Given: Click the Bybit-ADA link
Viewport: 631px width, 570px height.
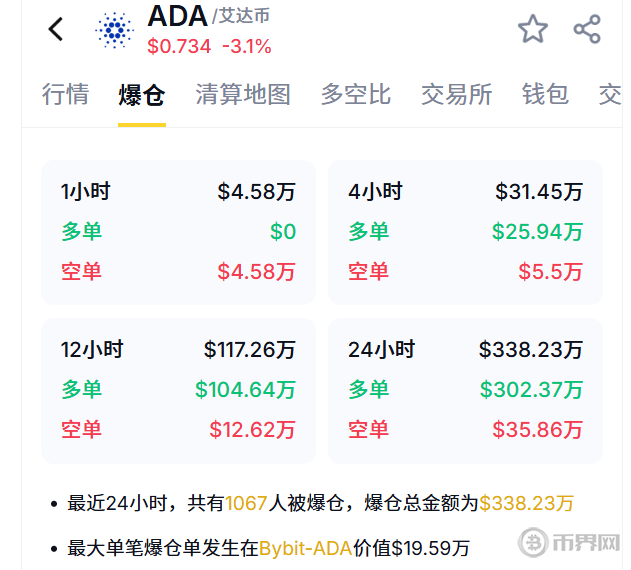Looking at the screenshot, I should (306, 548).
